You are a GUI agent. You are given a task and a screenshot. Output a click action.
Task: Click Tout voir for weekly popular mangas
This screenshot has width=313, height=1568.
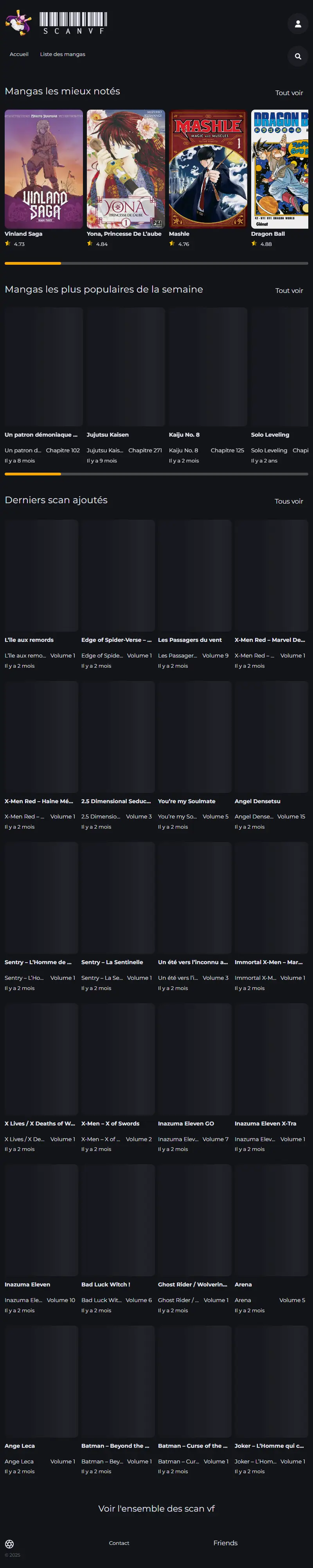point(289,290)
